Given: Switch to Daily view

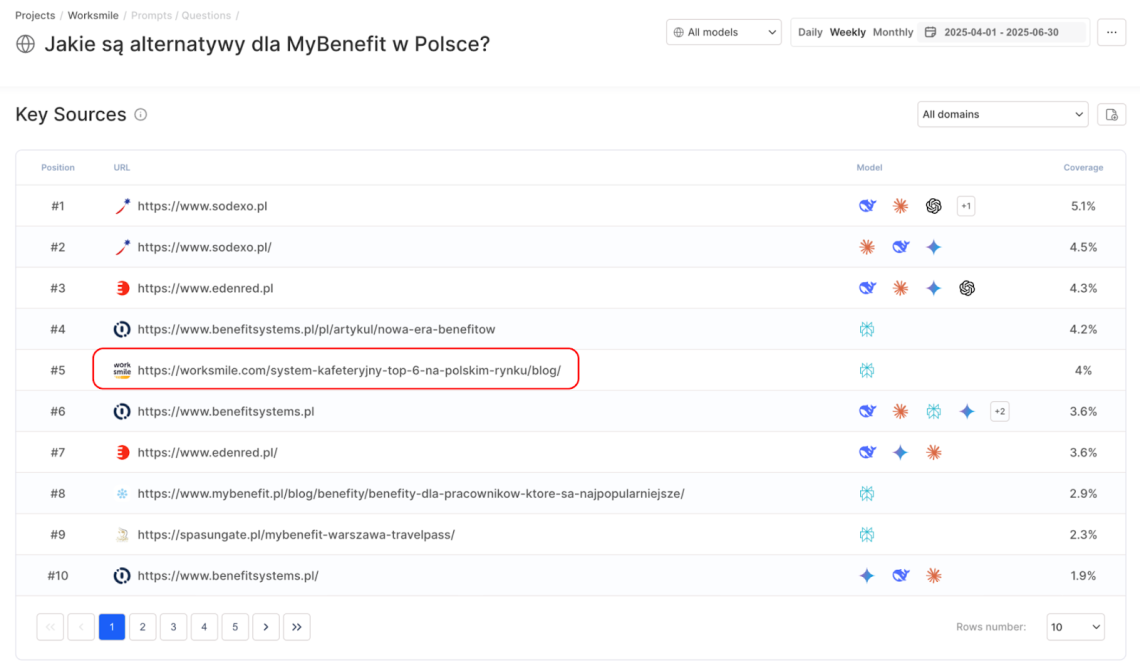Looking at the screenshot, I should tap(810, 31).
